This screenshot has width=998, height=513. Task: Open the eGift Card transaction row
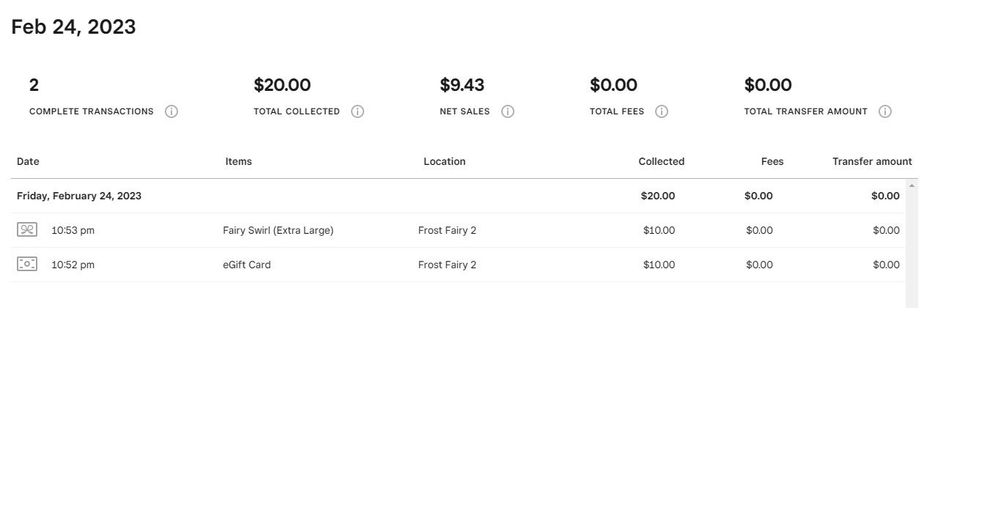click(x=247, y=265)
